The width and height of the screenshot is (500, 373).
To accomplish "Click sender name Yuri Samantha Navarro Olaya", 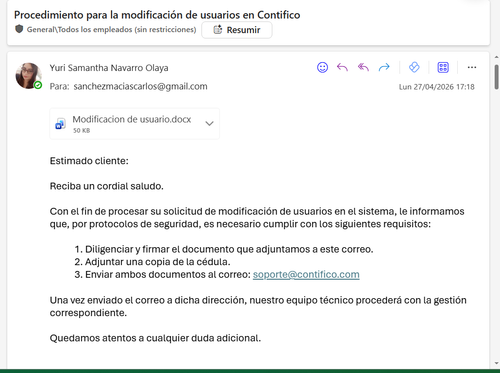I will pyautogui.click(x=109, y=68).
